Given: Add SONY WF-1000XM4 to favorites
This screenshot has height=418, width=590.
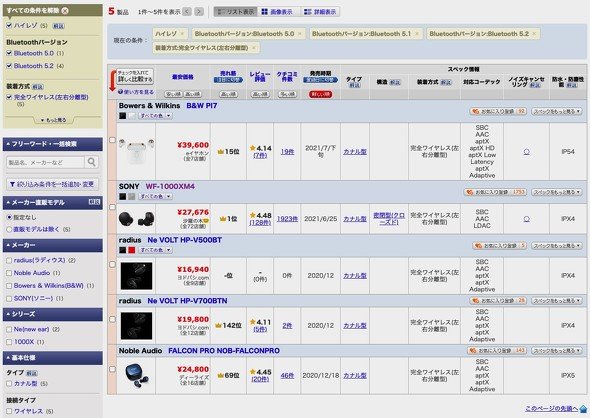Looking at the screenshot, I should click(495, 192).
